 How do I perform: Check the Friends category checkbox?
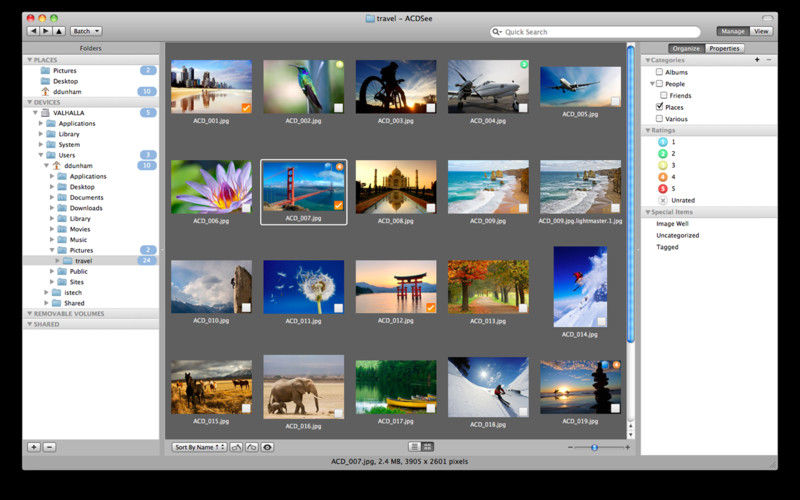663,95
